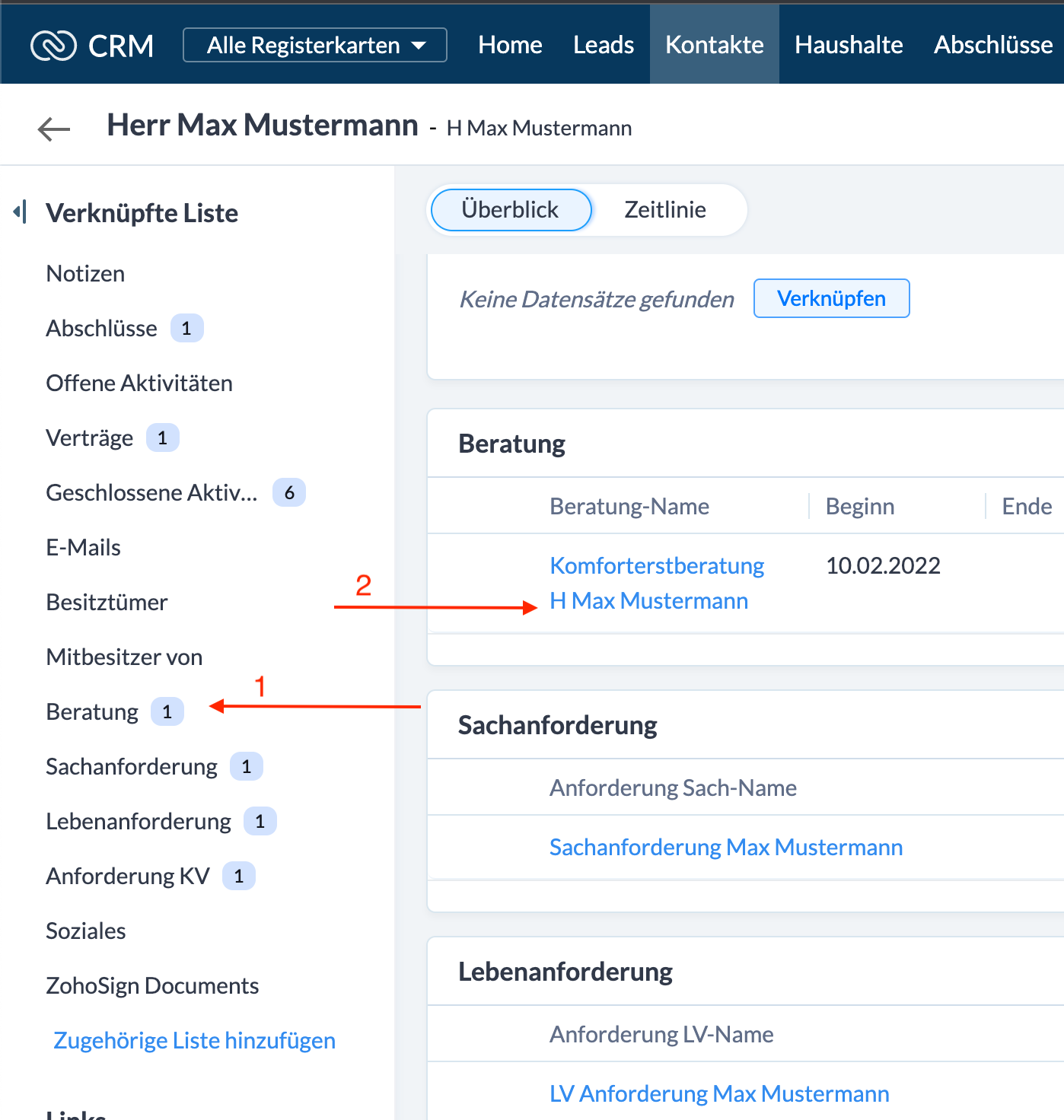Viewport: 1064px width, 1120px height.
Task: Jump to Beratung in related list
Action: 92,711
